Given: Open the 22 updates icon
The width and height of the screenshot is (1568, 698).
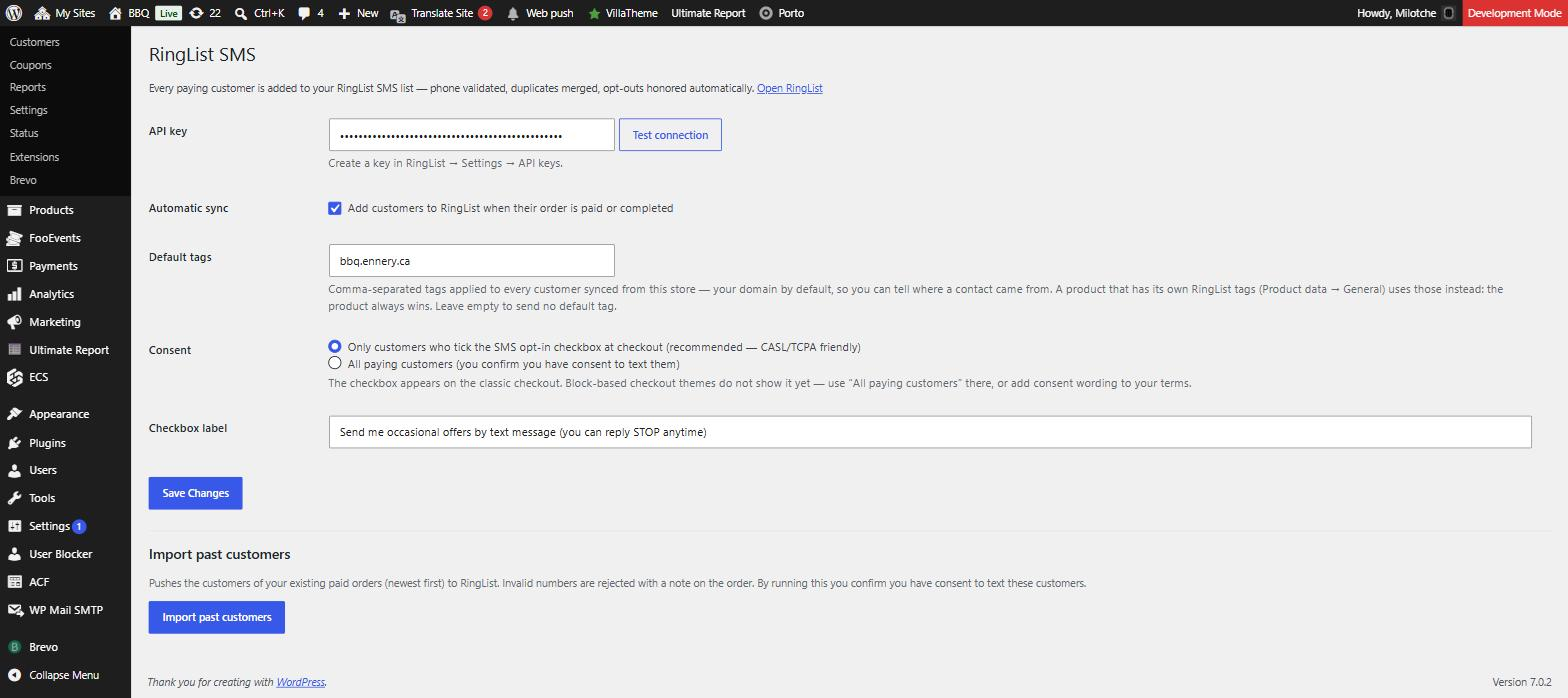Looking at the screenshot, I should (196, 13).
